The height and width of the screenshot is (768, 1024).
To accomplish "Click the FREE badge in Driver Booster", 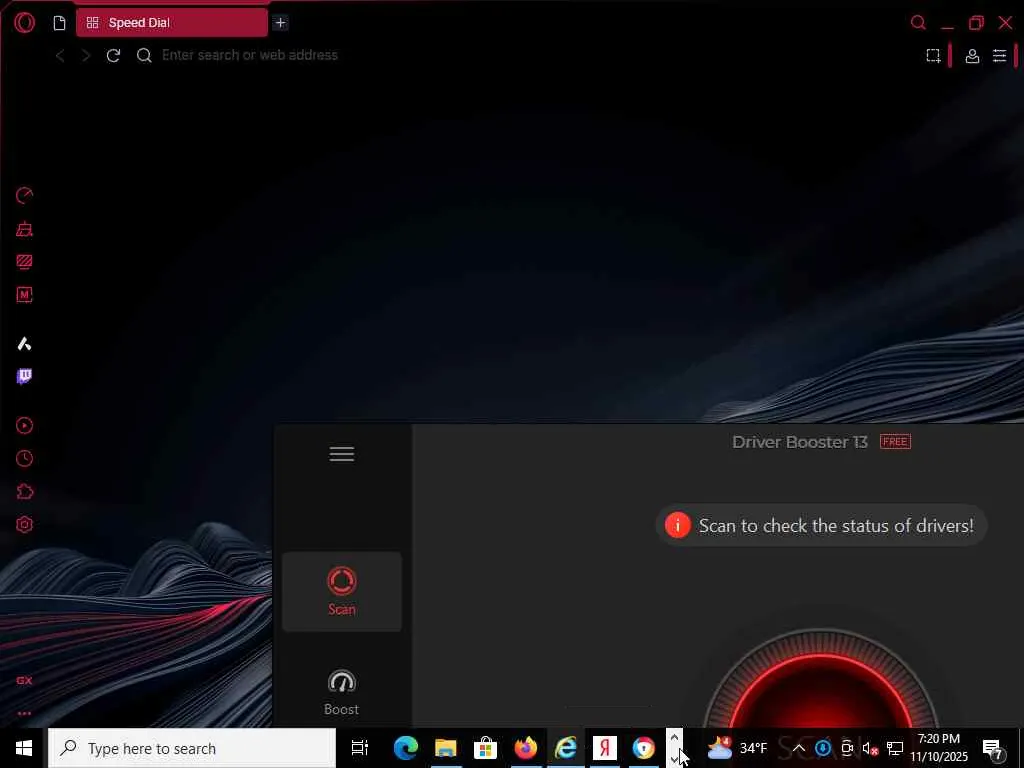I will (x=895, y=442).
